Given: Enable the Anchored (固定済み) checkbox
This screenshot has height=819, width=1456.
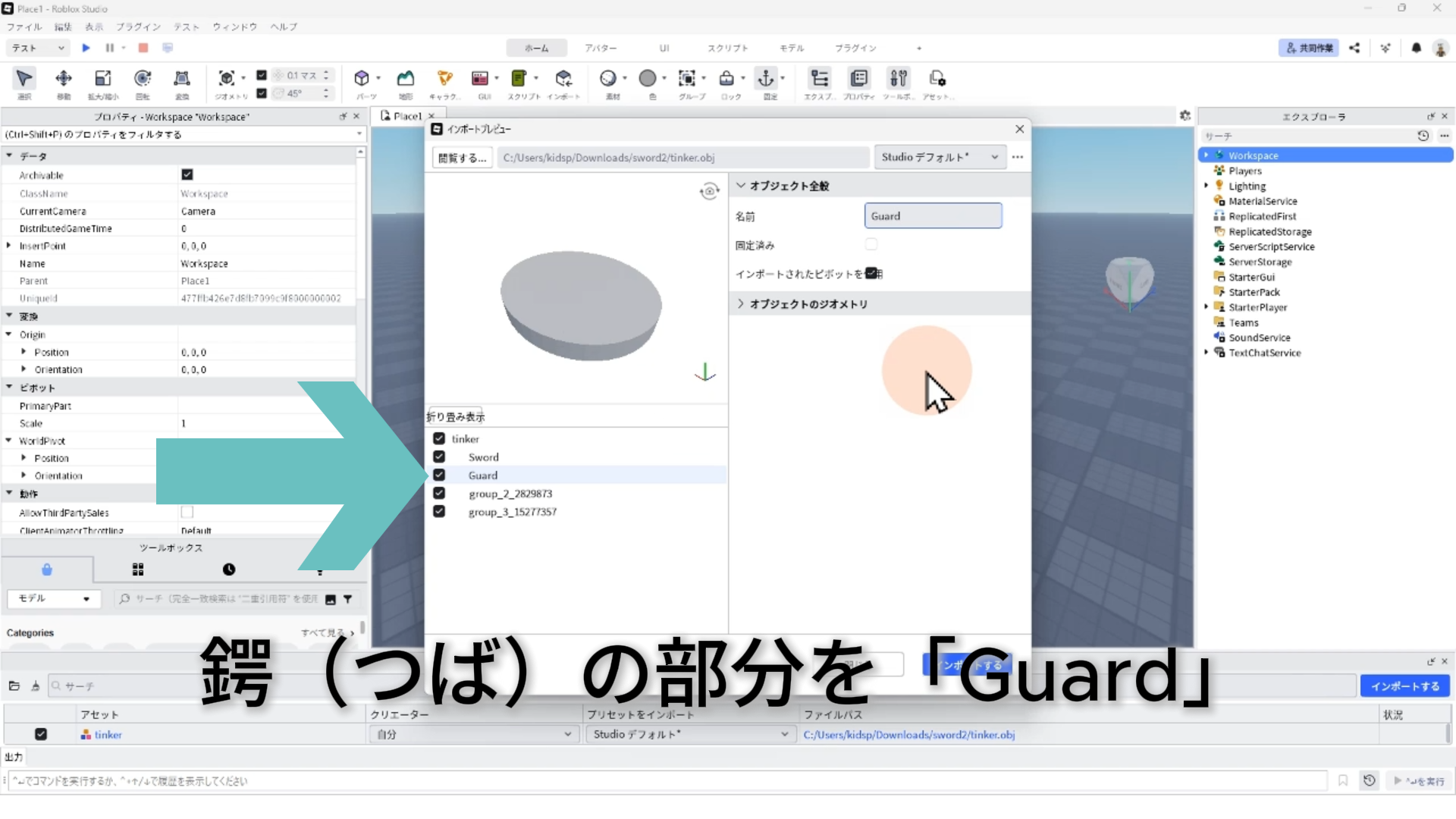Looking at the screenshot, I should [x=871, y=245].
